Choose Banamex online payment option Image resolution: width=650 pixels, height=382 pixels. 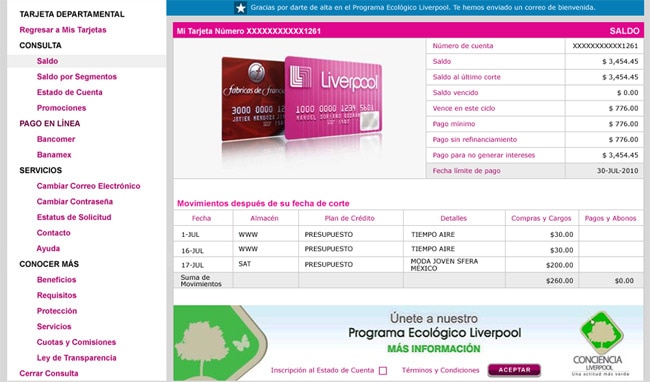click(54, 155)
